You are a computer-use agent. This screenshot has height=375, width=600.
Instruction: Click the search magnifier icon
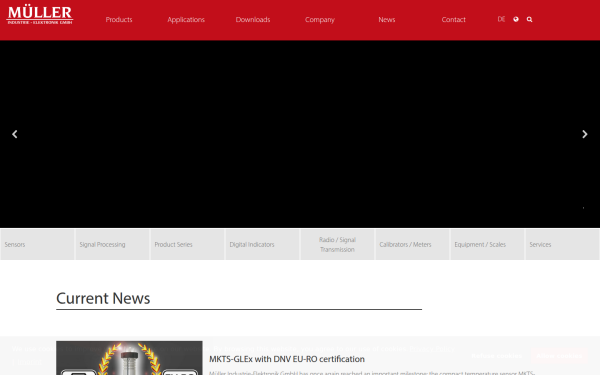[529, 19]
